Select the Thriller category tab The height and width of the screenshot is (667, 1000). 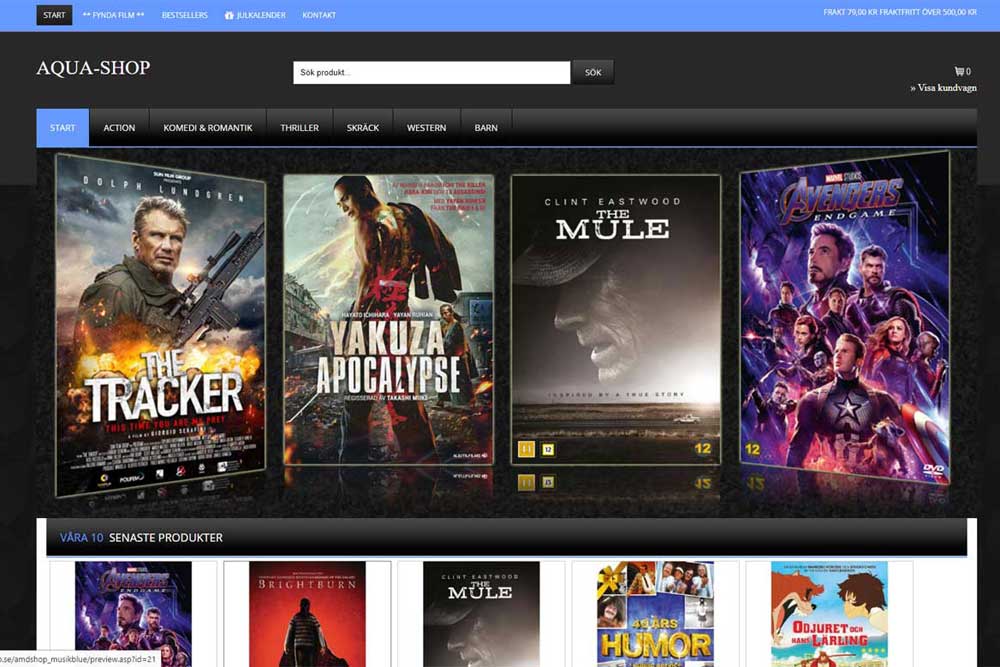tap(300, 128)
